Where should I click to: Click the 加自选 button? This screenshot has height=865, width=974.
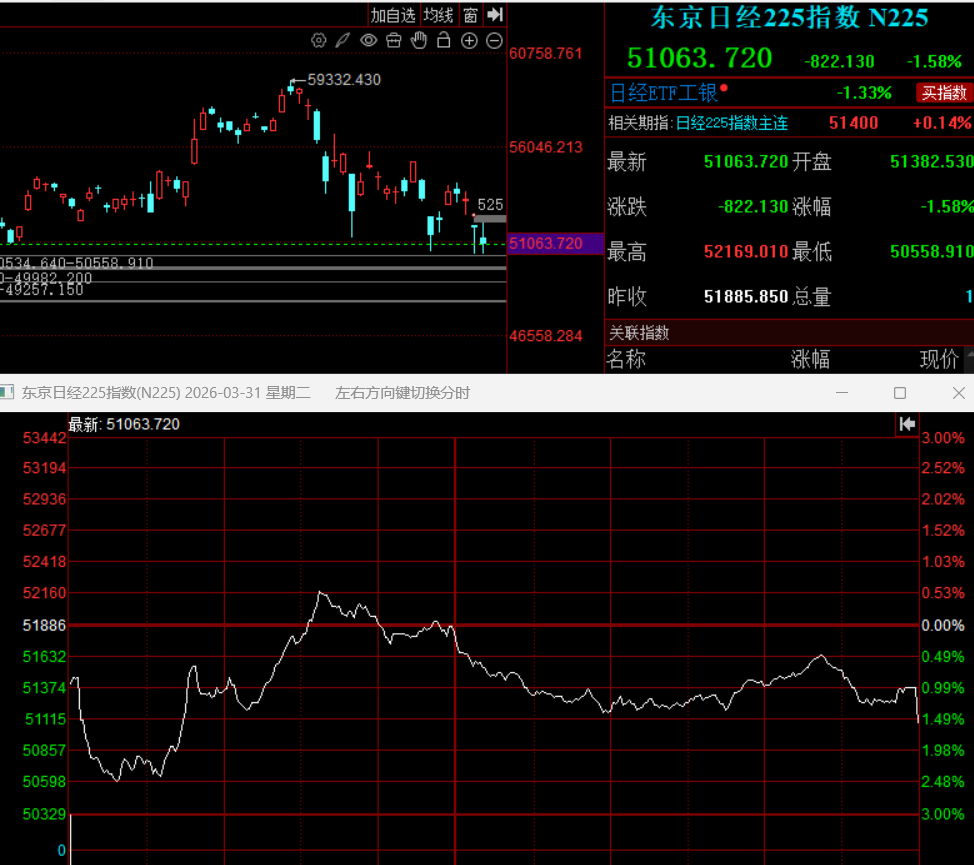(393, 15)
